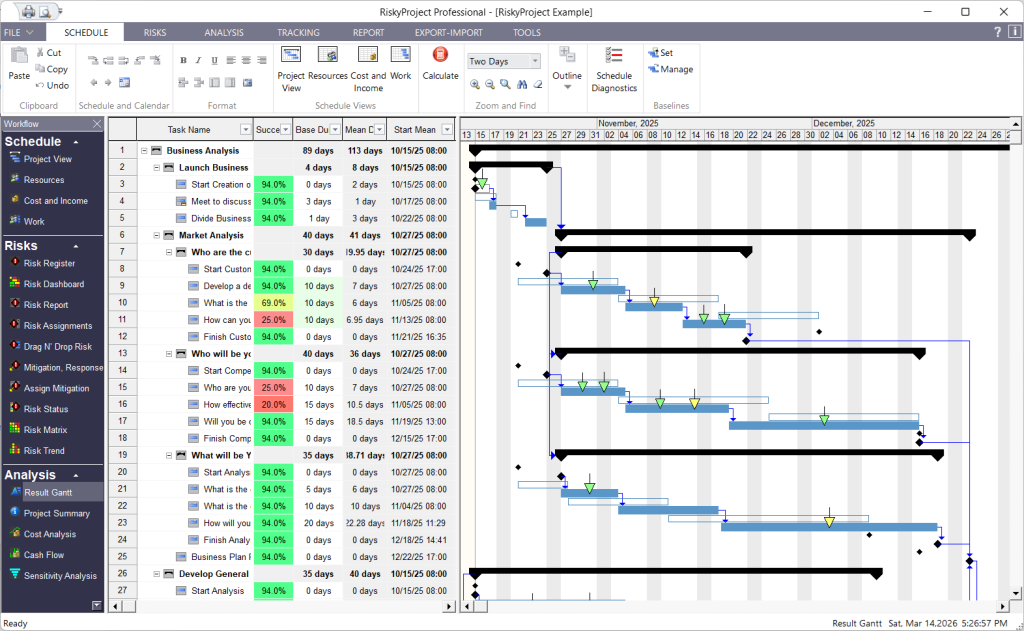
Task: Open Sensitivity Analysis in the sidebar
Action: point(60,576)
